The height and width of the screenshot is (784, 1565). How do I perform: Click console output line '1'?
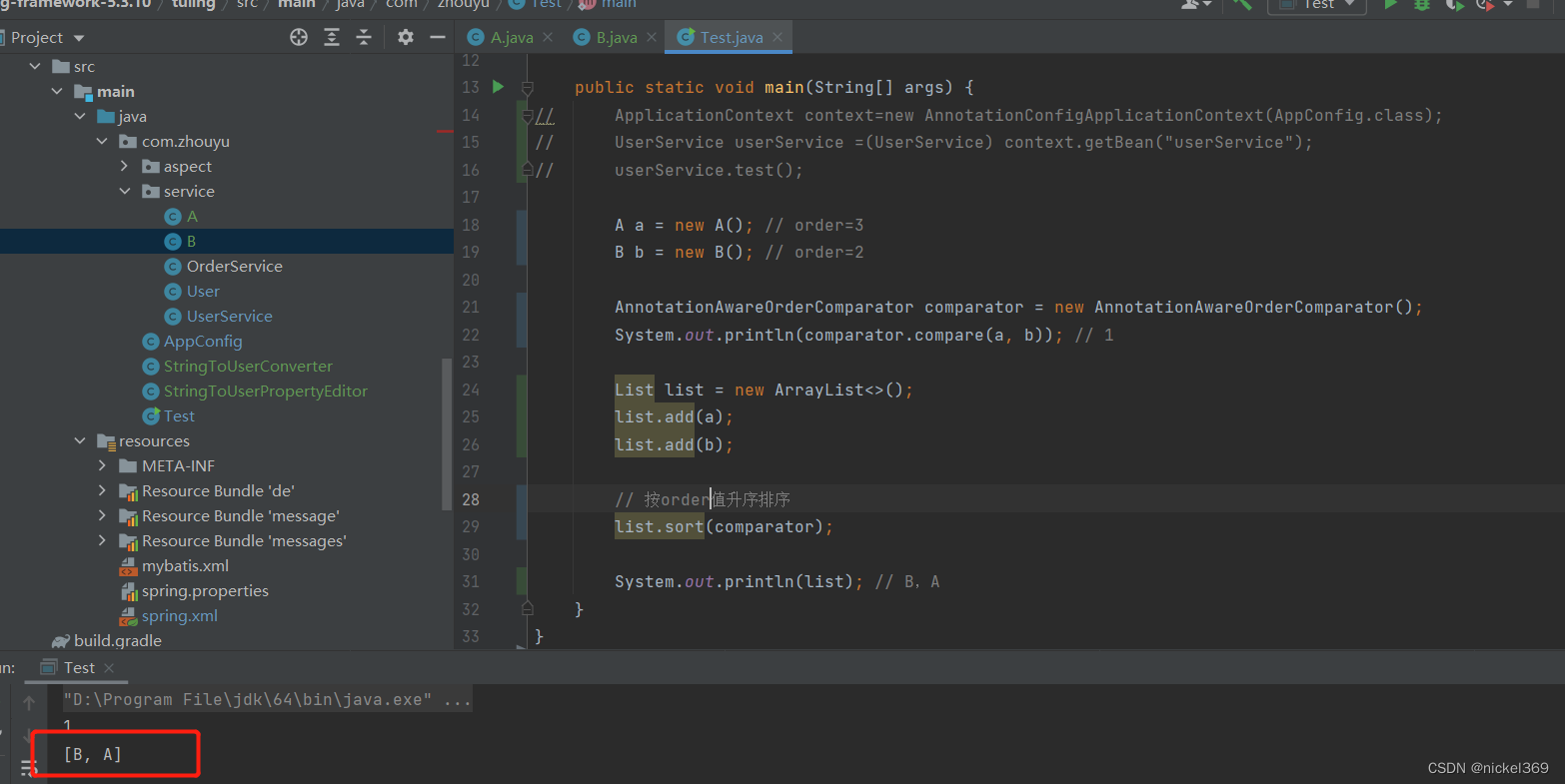tap(67, 726)
